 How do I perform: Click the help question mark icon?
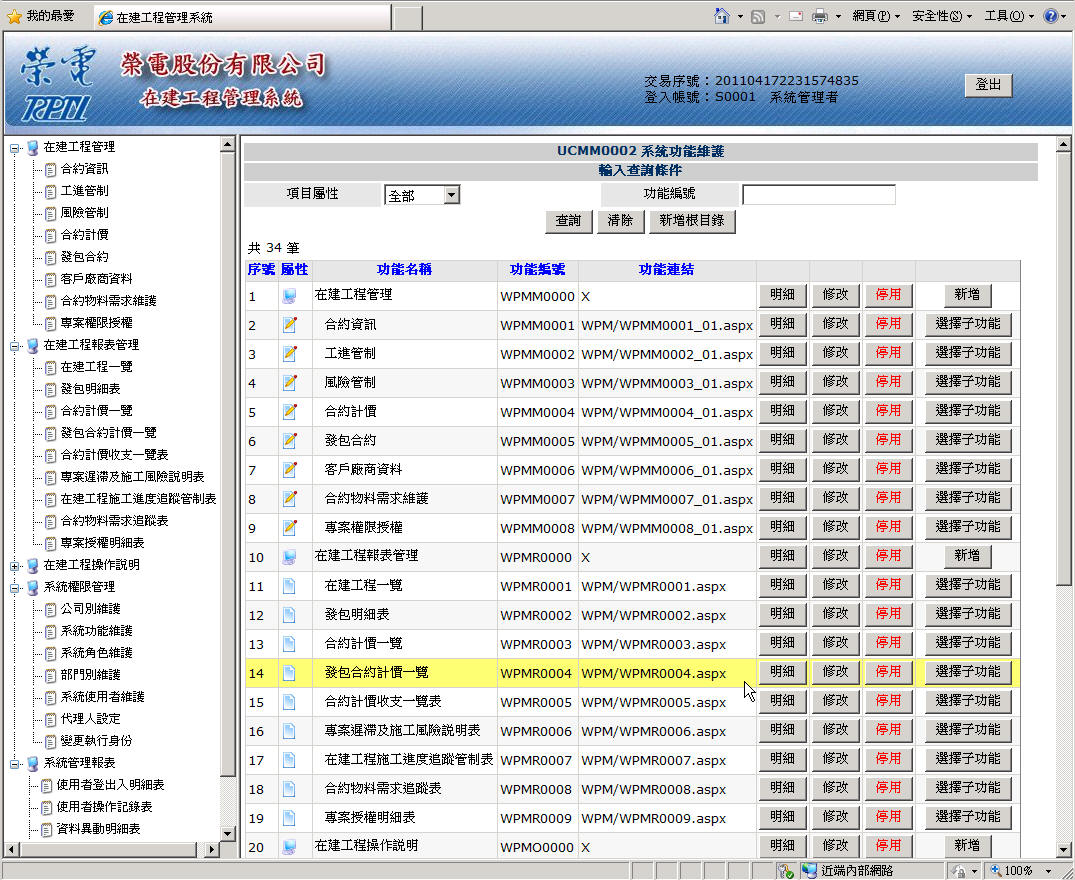tap(1051, 16)
